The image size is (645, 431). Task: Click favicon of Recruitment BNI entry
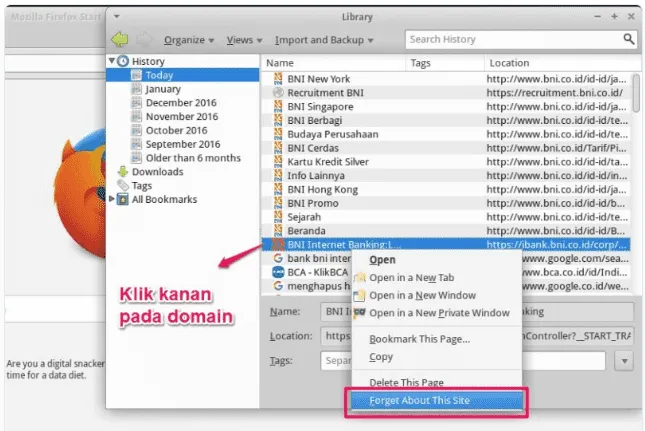point(278,93)
